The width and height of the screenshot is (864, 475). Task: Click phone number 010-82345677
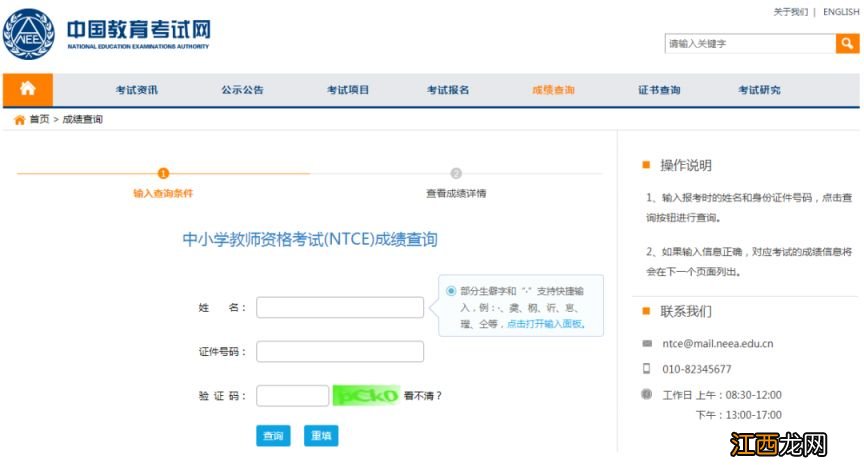point(696,369)
